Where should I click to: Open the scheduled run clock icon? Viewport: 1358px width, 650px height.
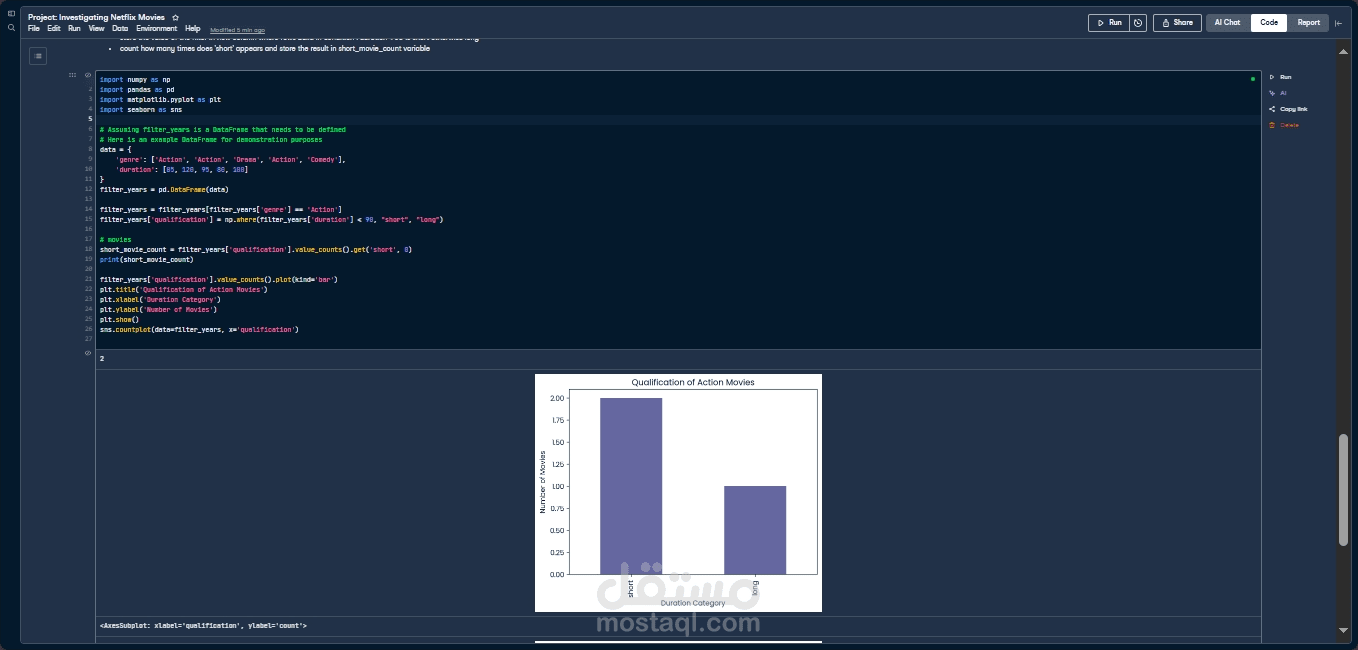pos(1138,22)
